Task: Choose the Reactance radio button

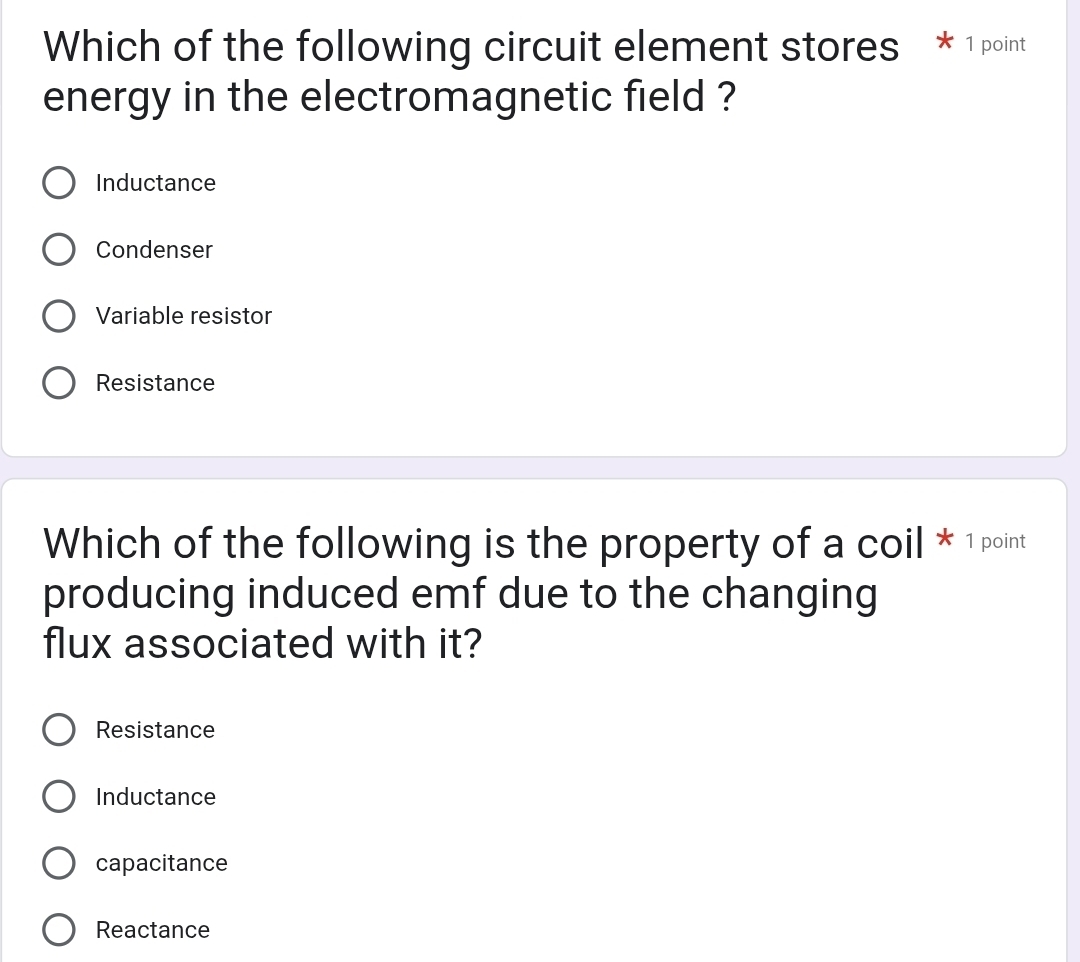Action: coord(59,930)
